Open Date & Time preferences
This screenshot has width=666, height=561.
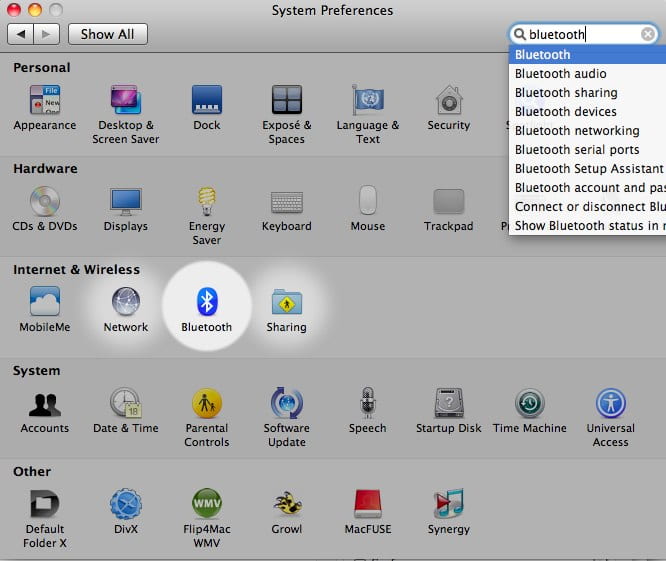coord(126,410)
